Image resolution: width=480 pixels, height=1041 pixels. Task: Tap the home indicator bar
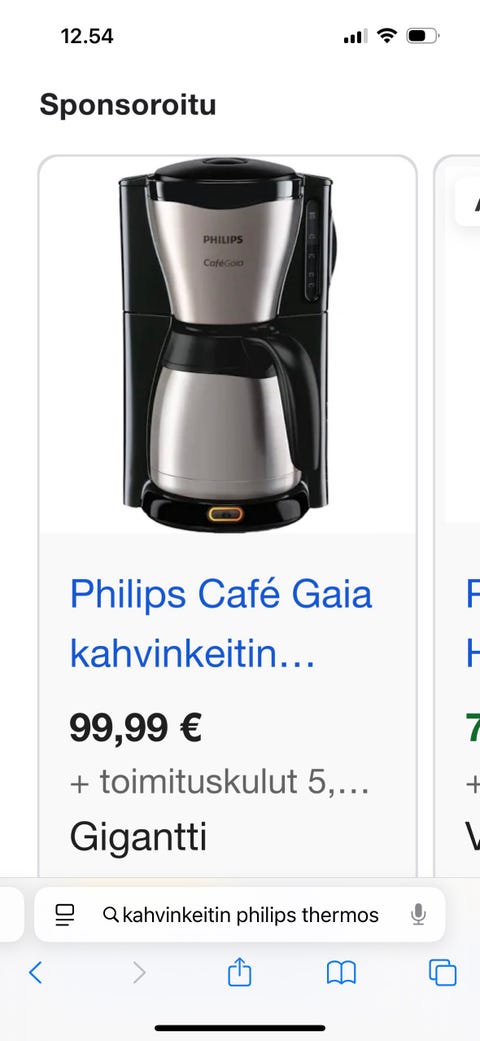point(240,1028)
